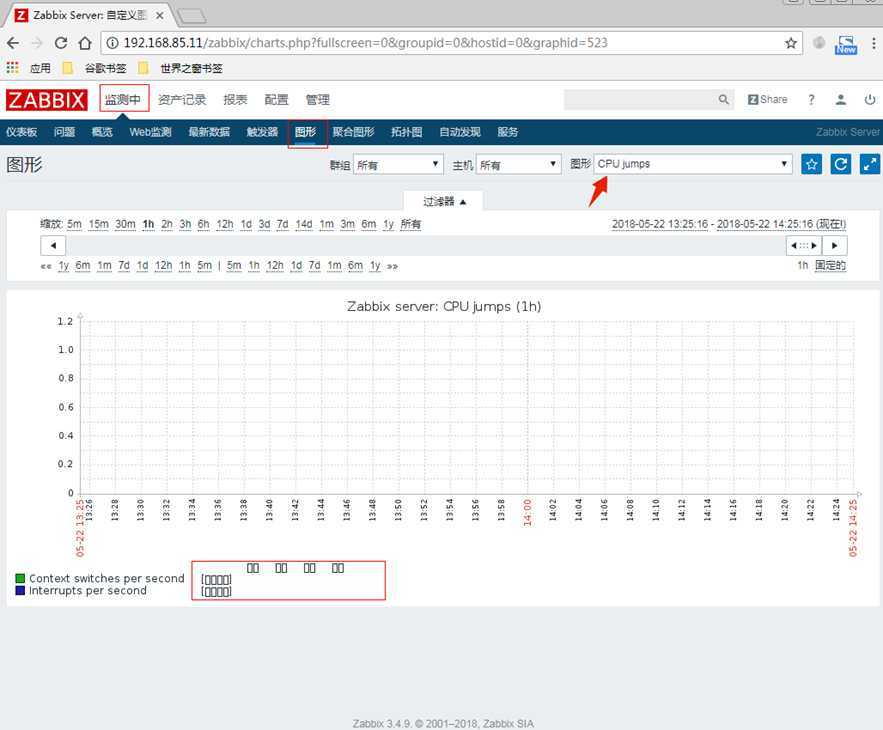This screenshot has width=883, height=730.
Task: Open the 管理 menu
Action: (318, 100)
